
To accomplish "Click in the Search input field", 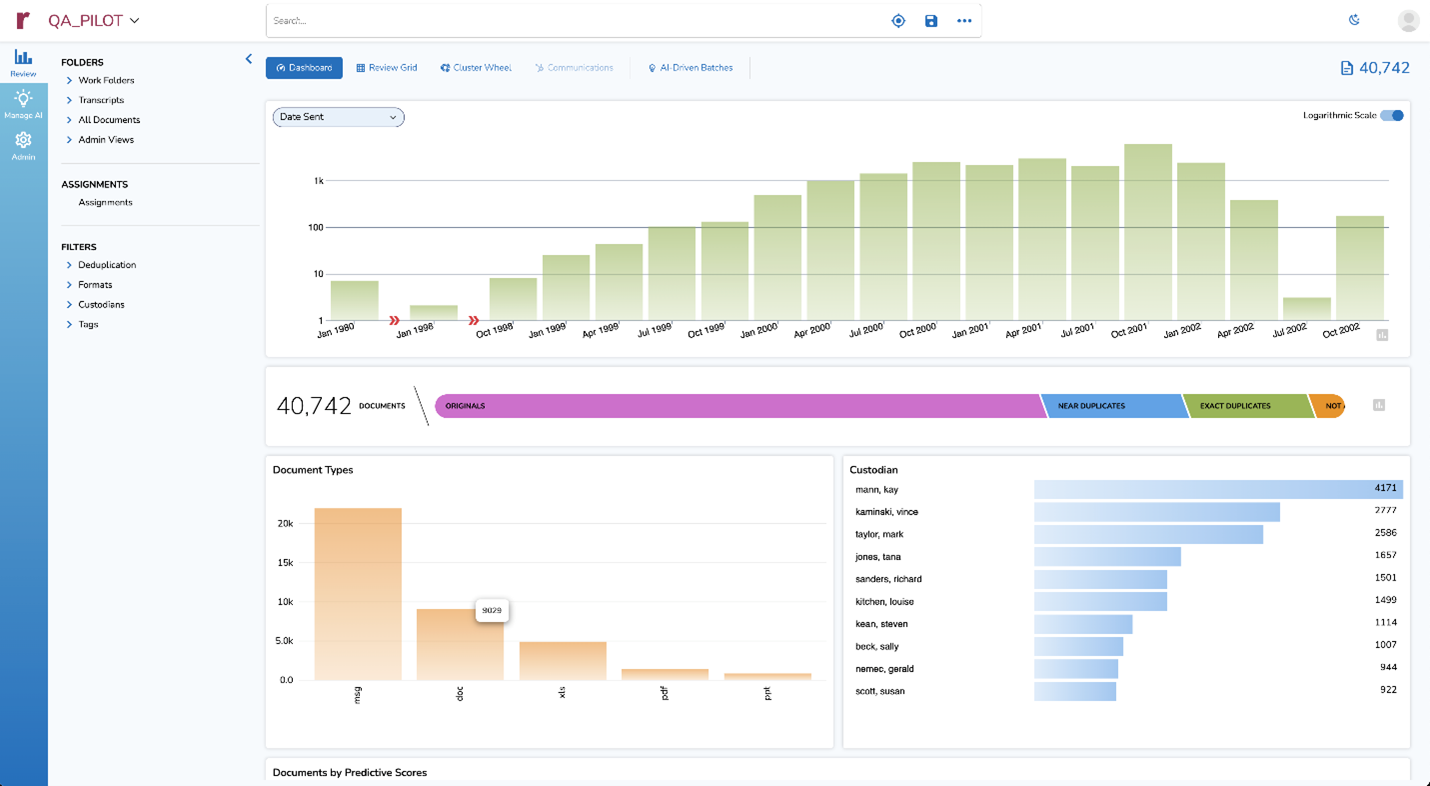I will (575, 20).
